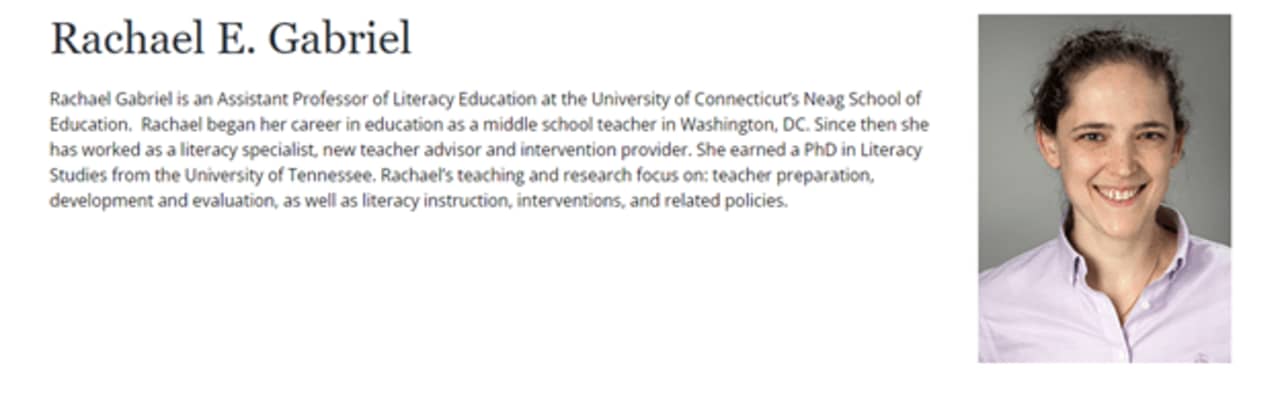Open Rachael Gabriel's profile photo

pyautogui.click(x=1104, y=188)
